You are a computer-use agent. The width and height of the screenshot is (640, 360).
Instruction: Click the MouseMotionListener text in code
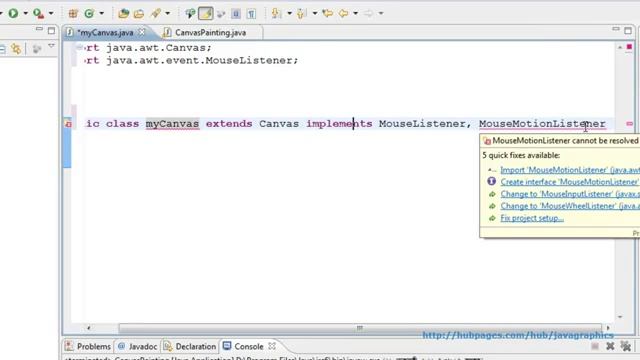(542, 124)
